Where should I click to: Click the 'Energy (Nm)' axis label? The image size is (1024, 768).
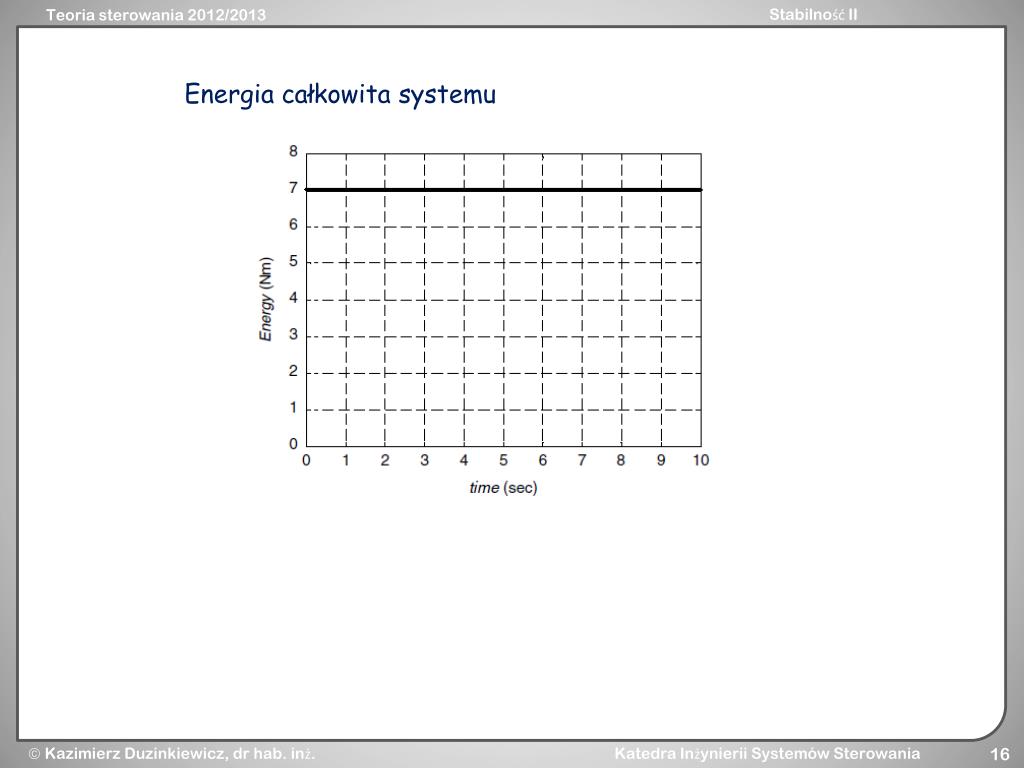[266, 298]
